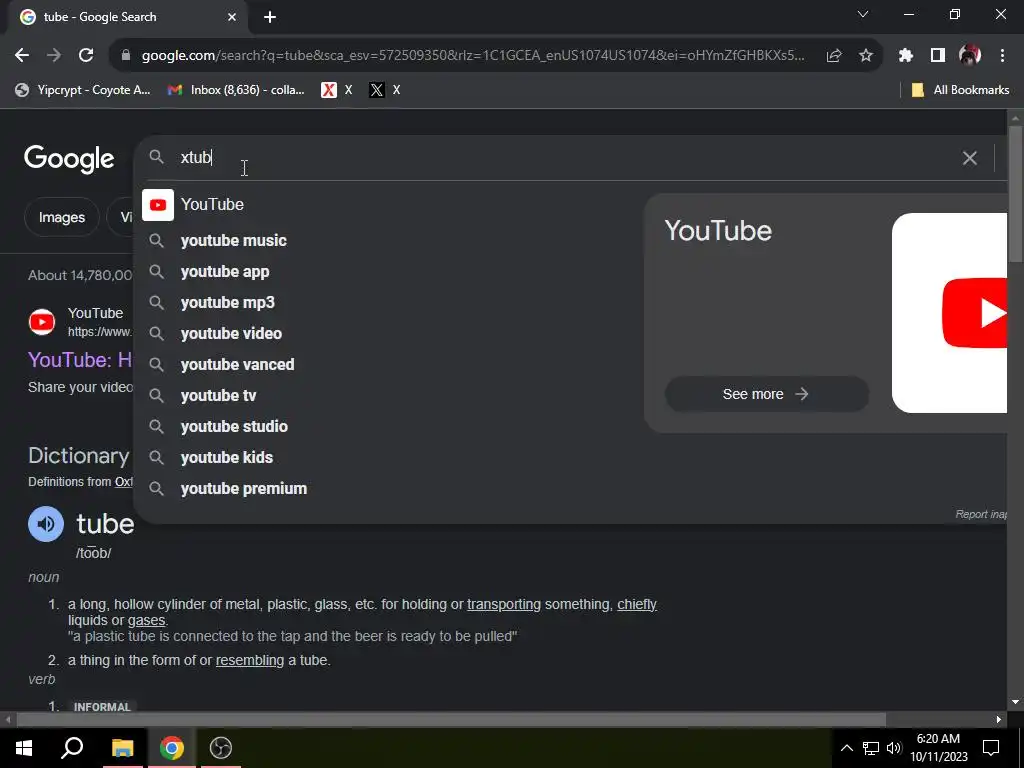Open the tab search chevron
Screen dimensions: 1024x768
coord(863,14)
